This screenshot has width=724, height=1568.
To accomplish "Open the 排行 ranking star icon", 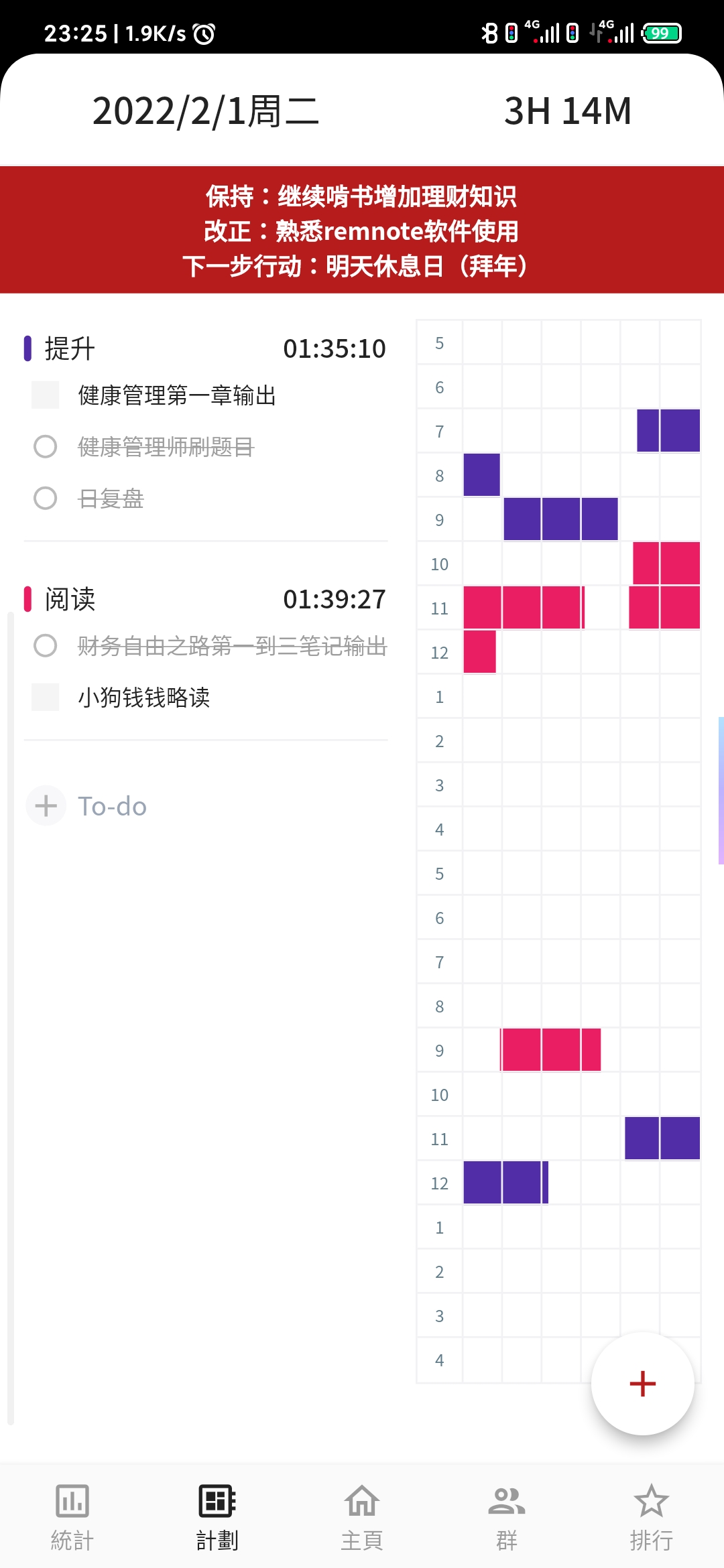I will [x=651, y=1501].
